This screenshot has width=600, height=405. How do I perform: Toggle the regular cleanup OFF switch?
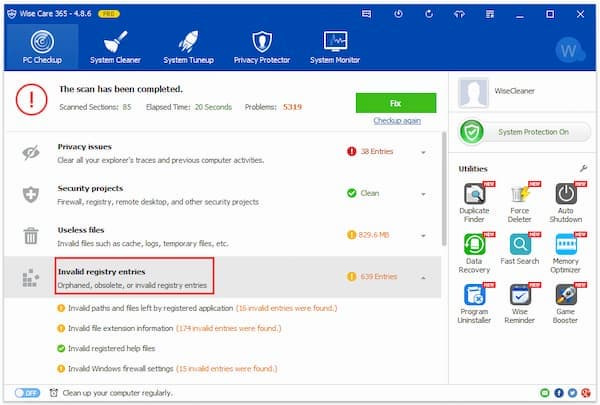(x=27, y=393)
